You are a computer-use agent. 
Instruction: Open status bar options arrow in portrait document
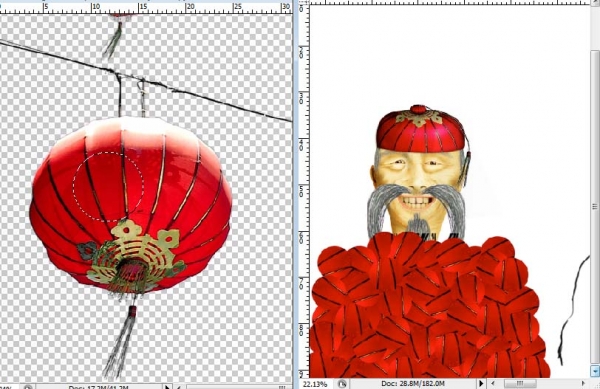point(481,383)
